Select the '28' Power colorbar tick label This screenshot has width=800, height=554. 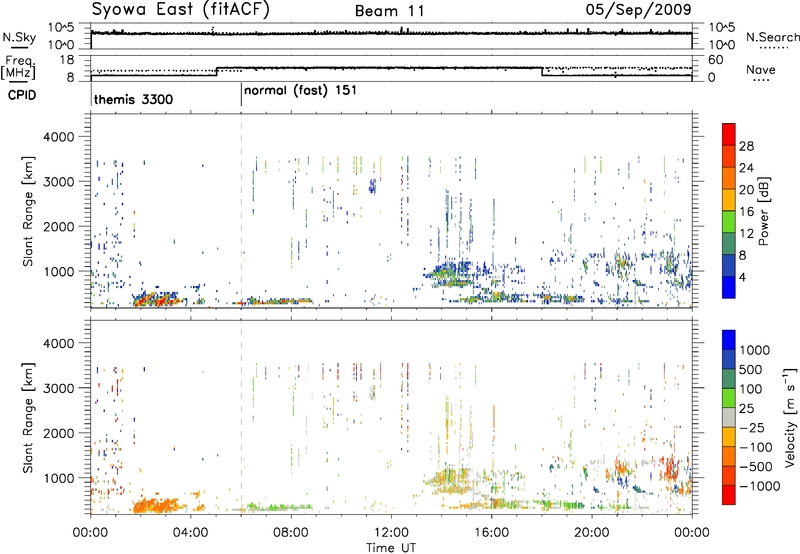tap(746, 146)
